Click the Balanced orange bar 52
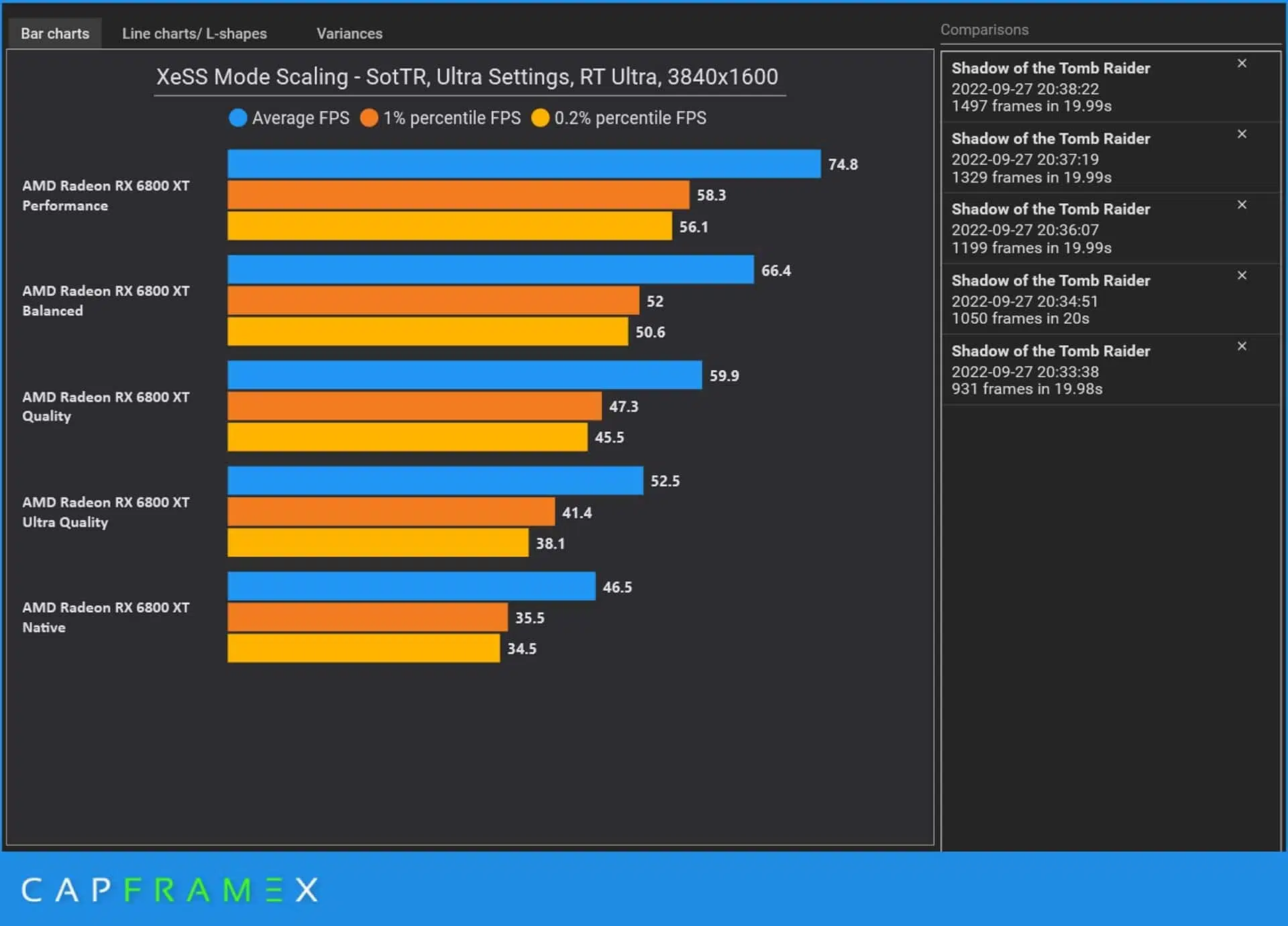 433,300
